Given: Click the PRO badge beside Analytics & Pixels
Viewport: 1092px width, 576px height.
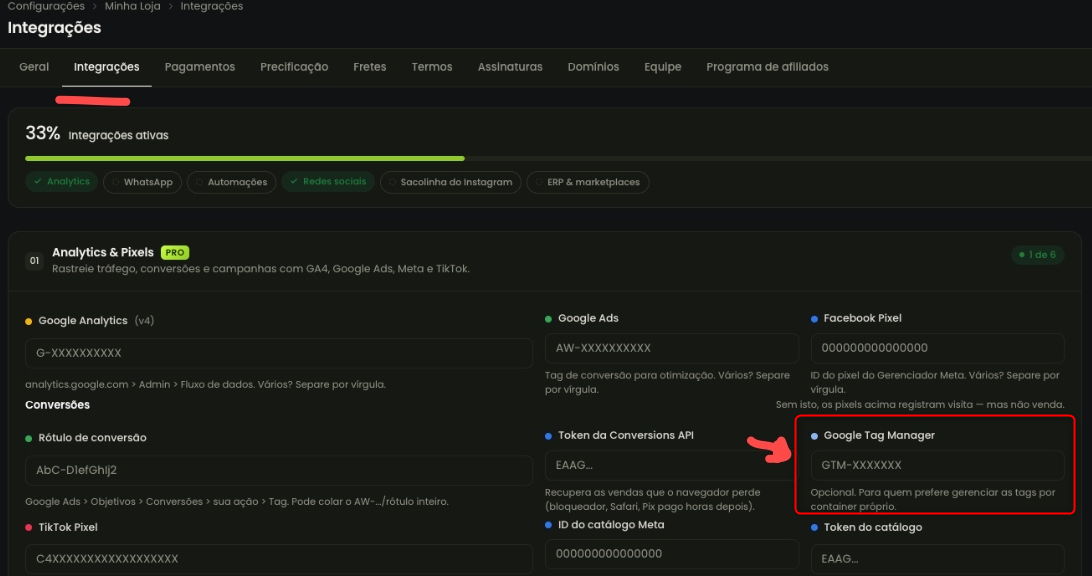Looking at the screenshot, I should 175,253.
